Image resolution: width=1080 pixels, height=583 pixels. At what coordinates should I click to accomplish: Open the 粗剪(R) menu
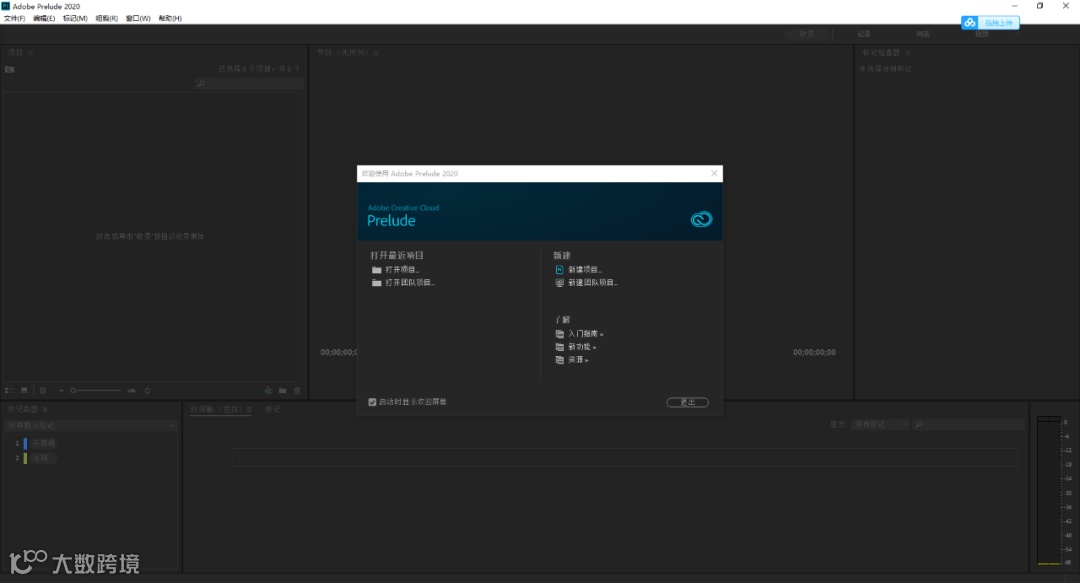point(106,19)
